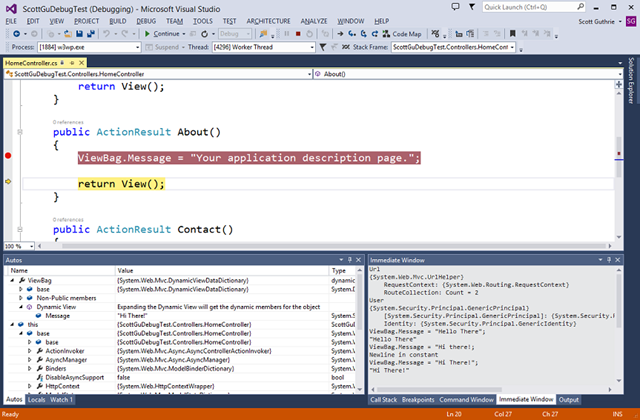Image resolution: width=640 pixels, height=420 pixels.
Task: Pin the HomeController.cs tab
Action: pyautogui.click(x=72, y=63)
